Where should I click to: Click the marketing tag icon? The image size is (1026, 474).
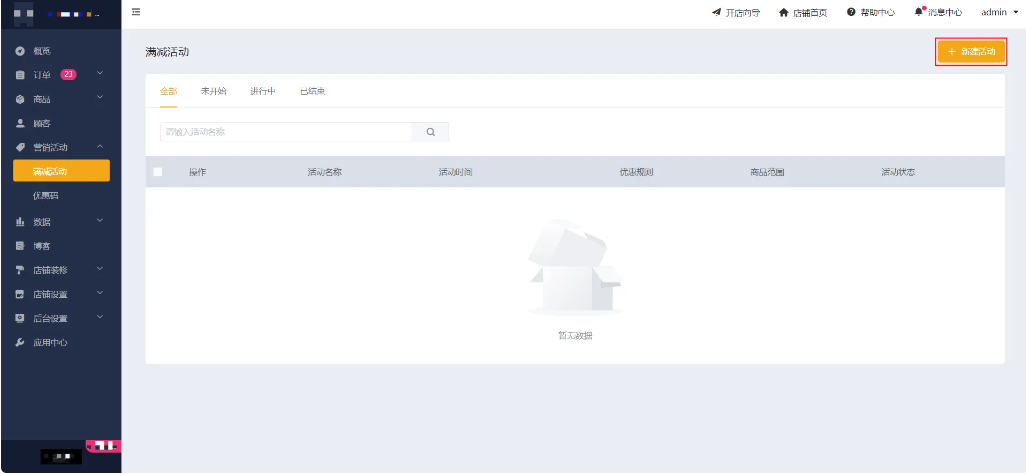point(20,147)
